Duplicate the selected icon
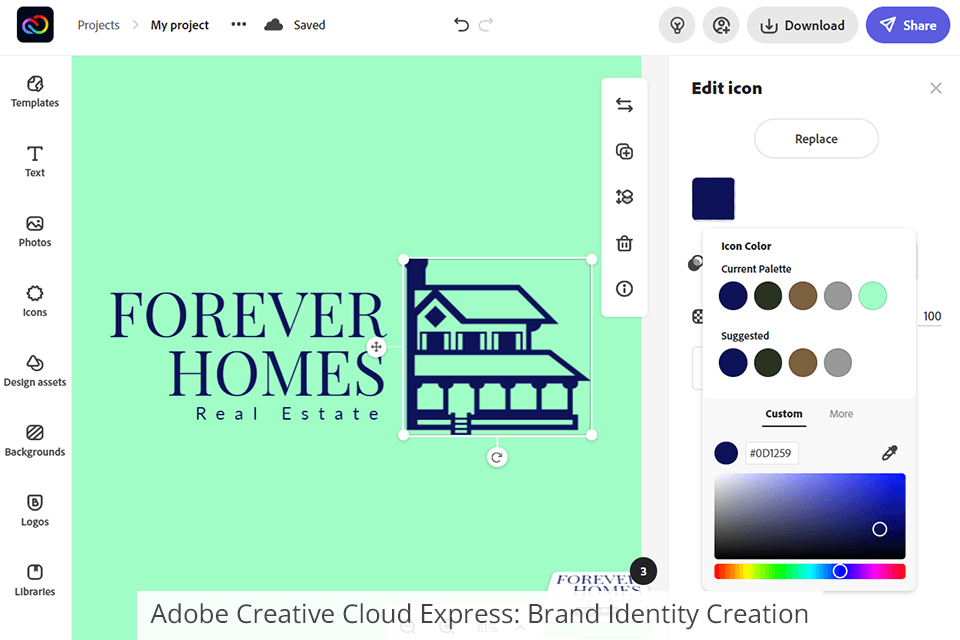This screenshot has width=960, height=640. 624,151
